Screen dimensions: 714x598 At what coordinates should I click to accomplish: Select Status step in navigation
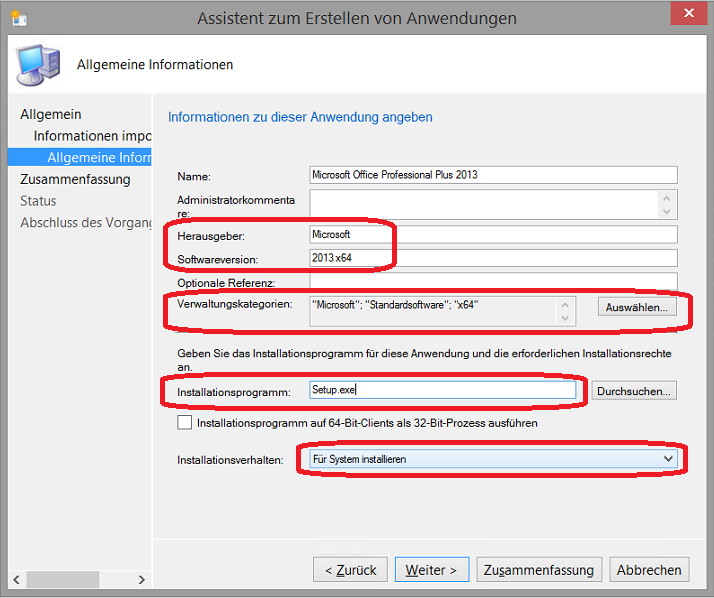(38, 201)
